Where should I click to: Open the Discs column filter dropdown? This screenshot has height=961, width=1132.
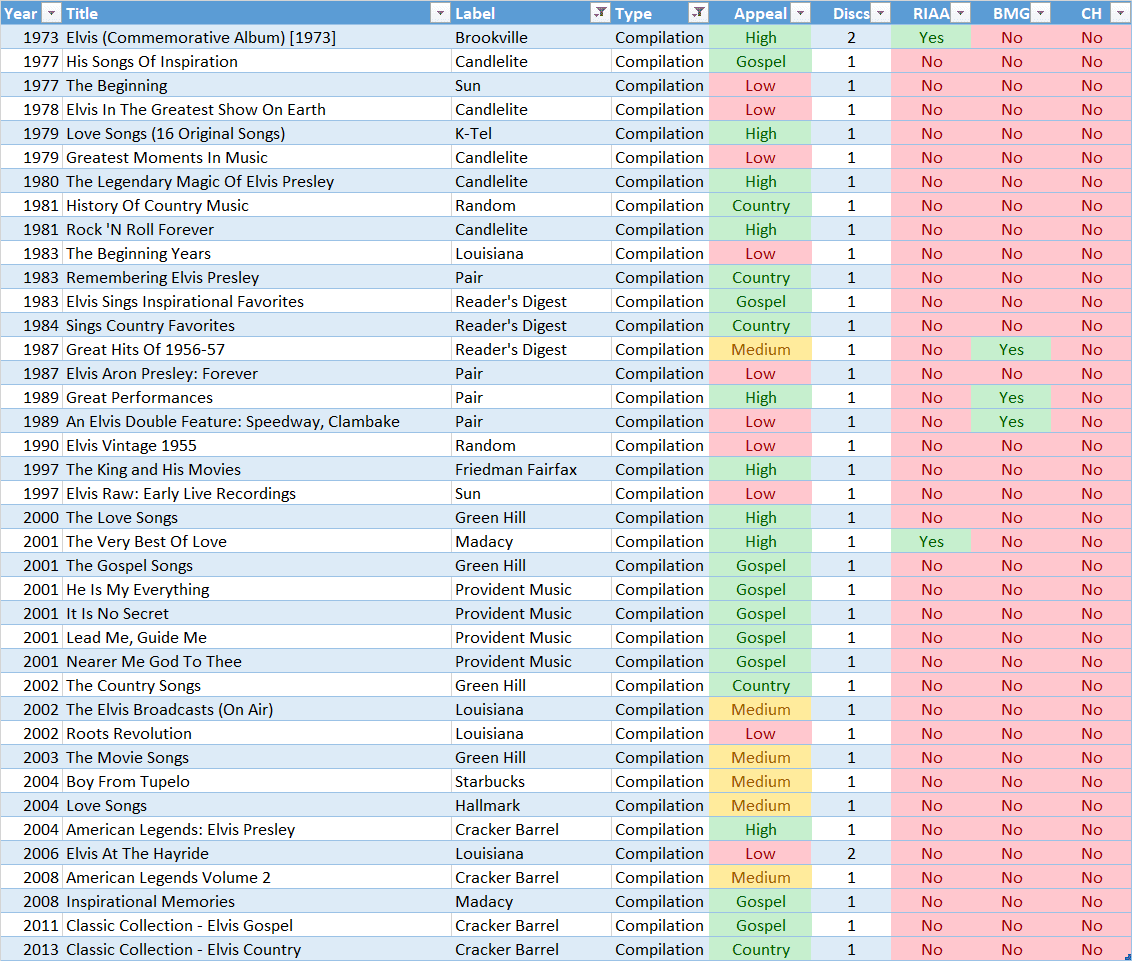pos(880,13)
